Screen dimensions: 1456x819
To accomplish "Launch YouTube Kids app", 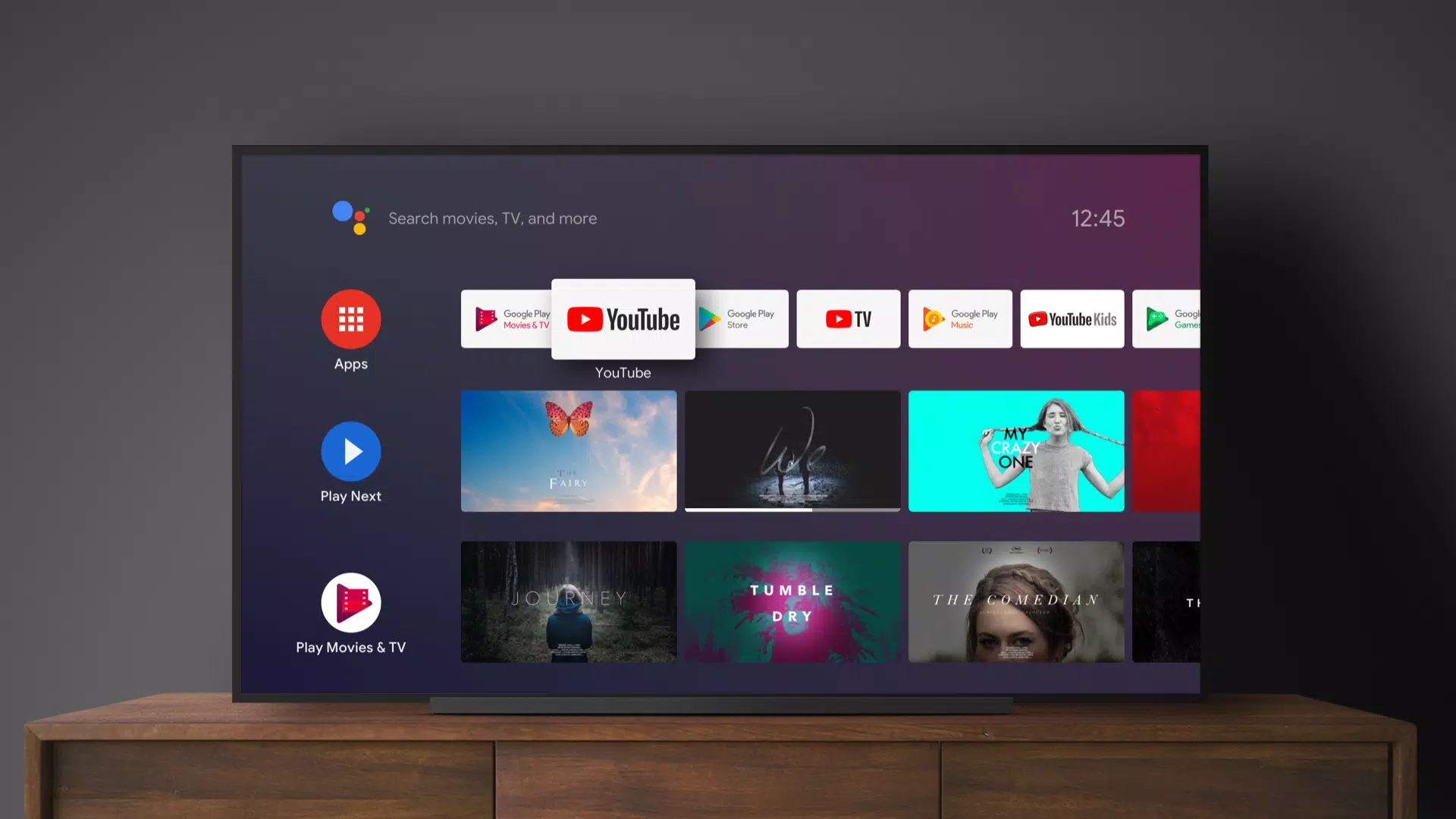I will (1072, 319).
